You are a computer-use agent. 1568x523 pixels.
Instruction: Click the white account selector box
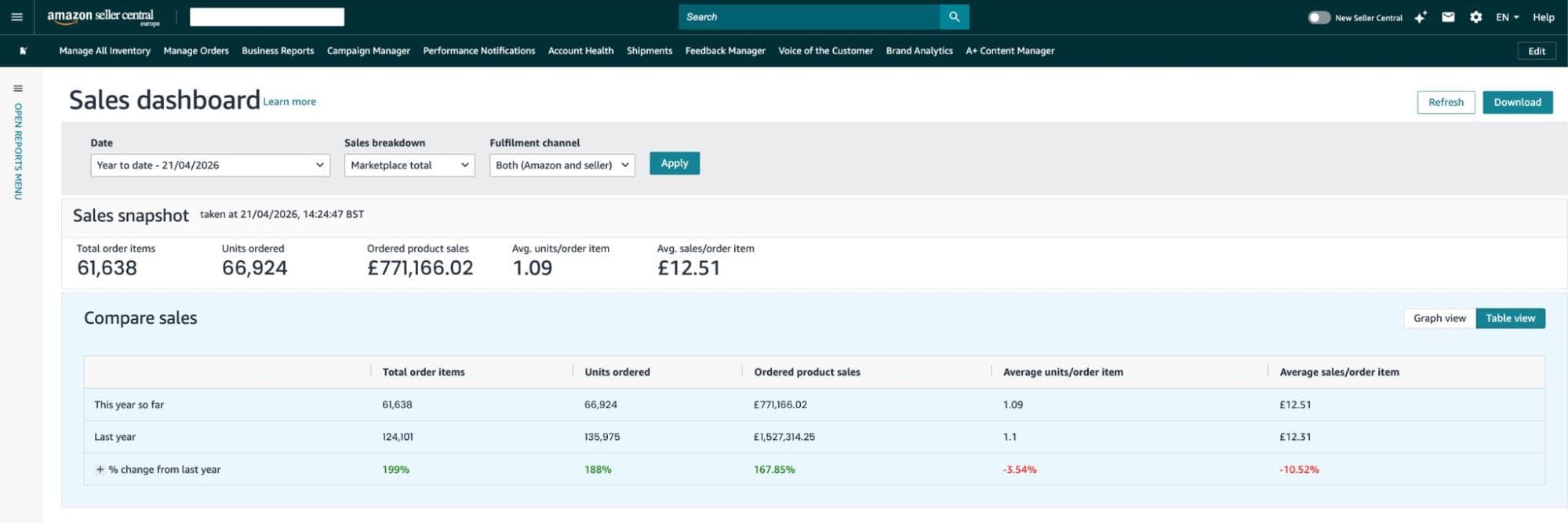click(267, 16)
